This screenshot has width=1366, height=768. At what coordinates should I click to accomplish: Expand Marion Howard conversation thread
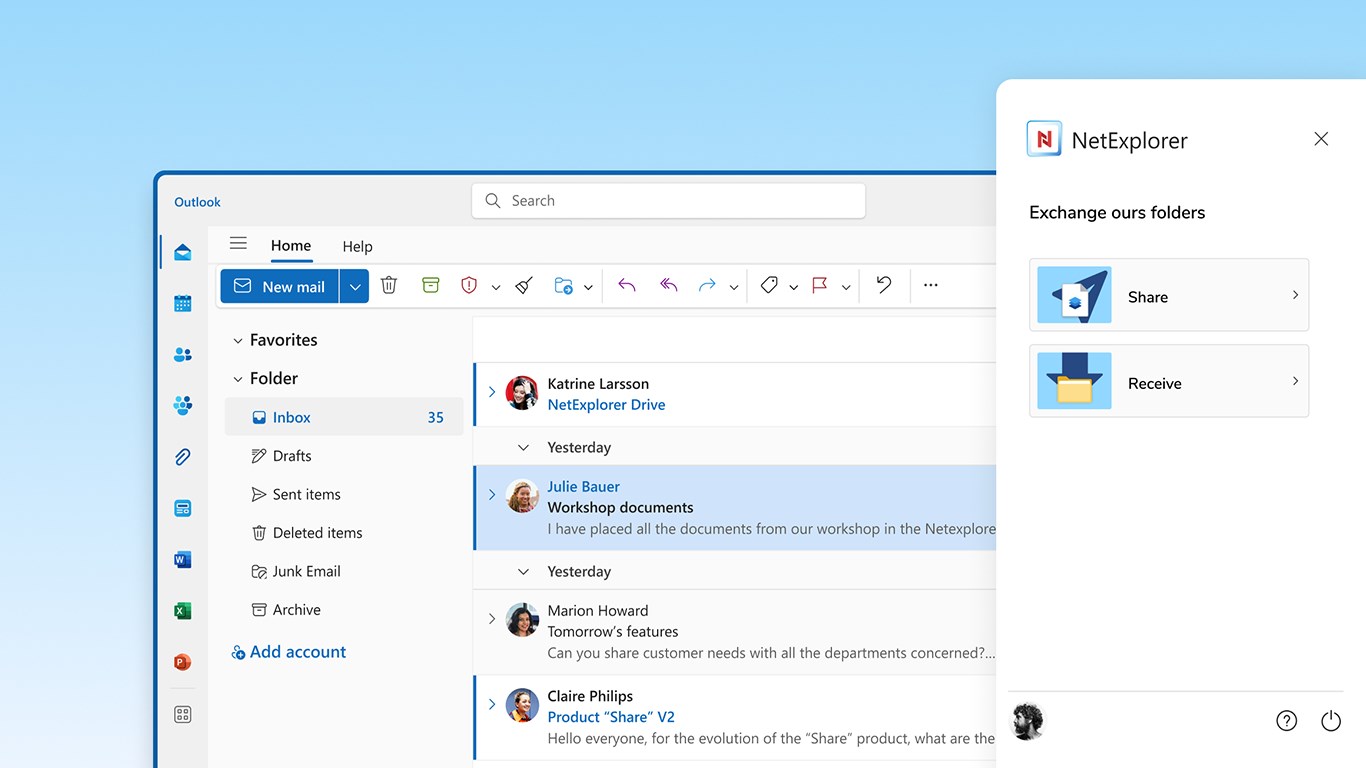(x=492, y=619)
